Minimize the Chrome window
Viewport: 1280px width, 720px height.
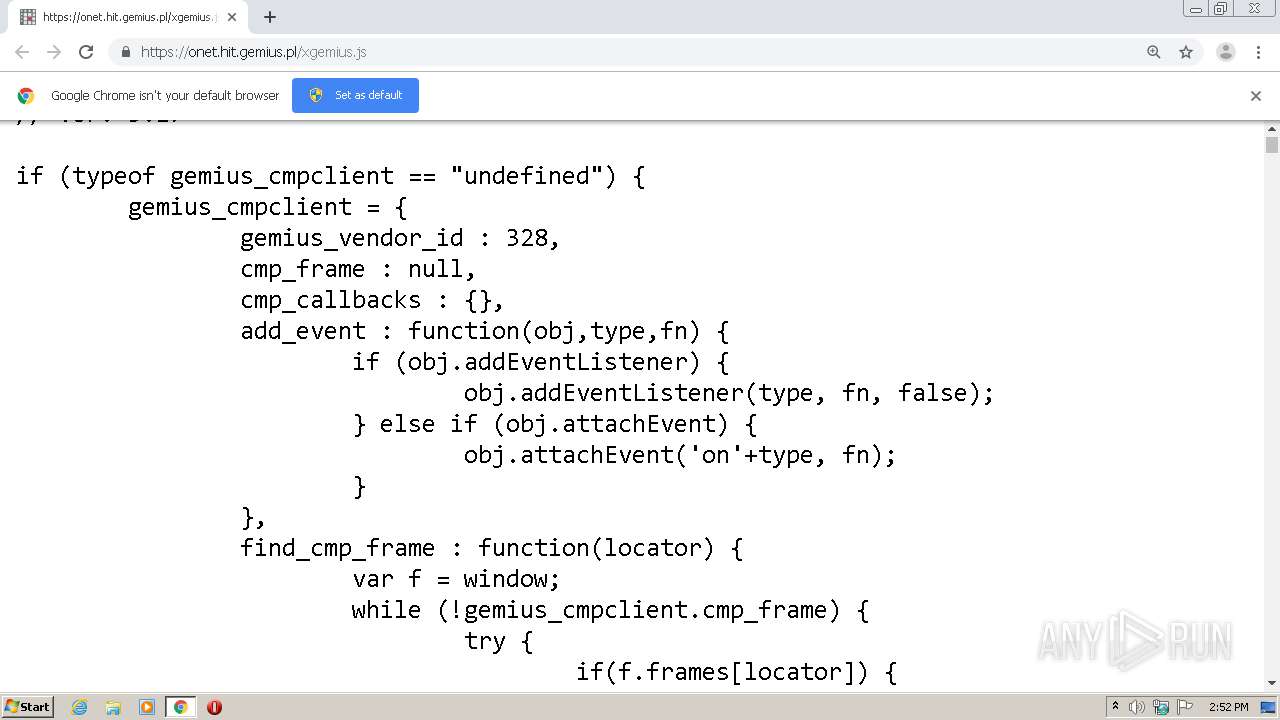coord(1195,9)
